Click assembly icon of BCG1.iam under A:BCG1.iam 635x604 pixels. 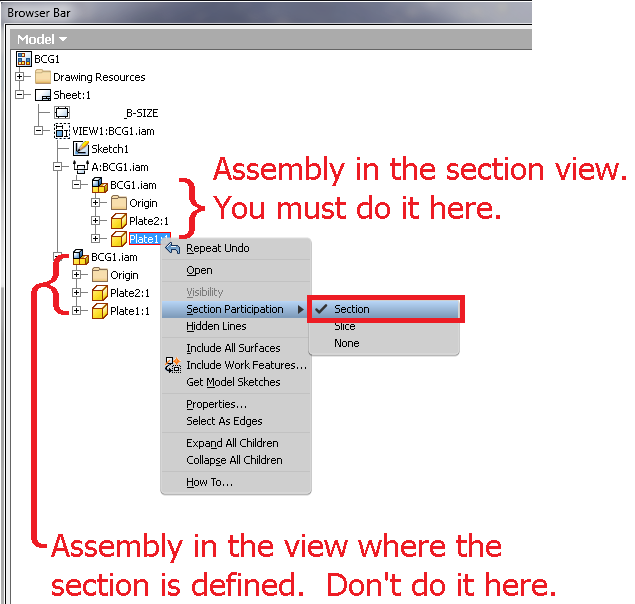click(x=100, y=185)
